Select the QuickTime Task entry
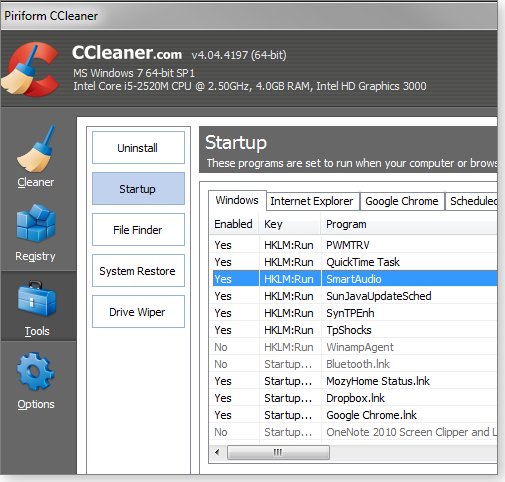This screenshot has height=482, width=505. click(353, 262)
